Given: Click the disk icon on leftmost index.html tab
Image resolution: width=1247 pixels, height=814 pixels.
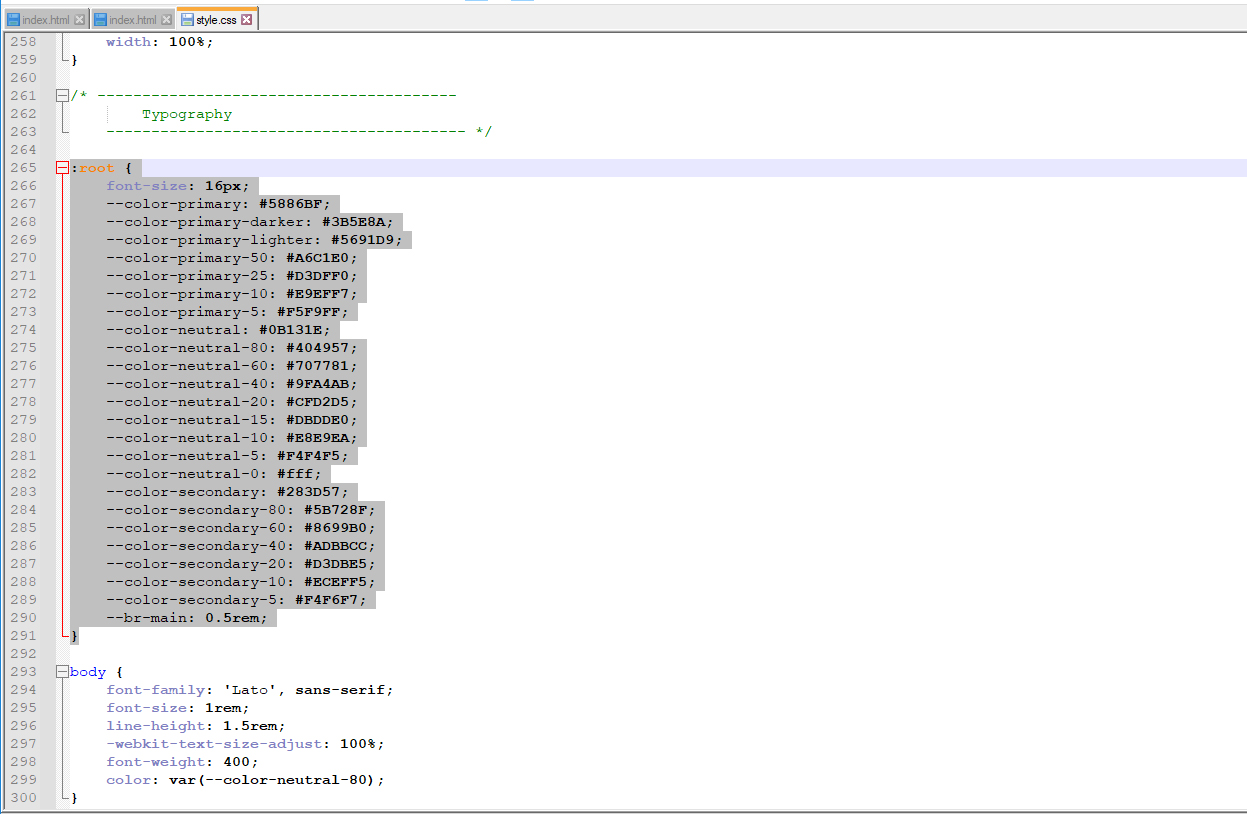Looking at the screenshot, I should (13, 20).
